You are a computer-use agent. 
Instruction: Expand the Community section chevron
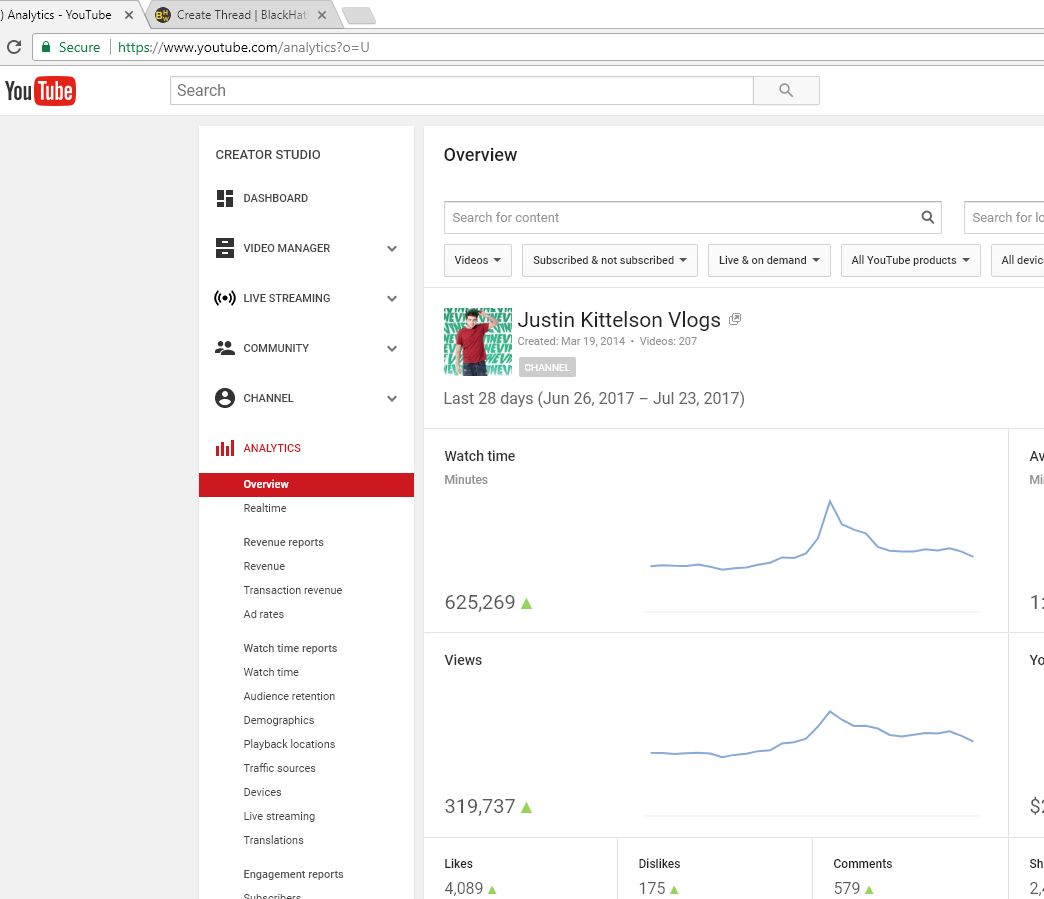pos(392,348)
